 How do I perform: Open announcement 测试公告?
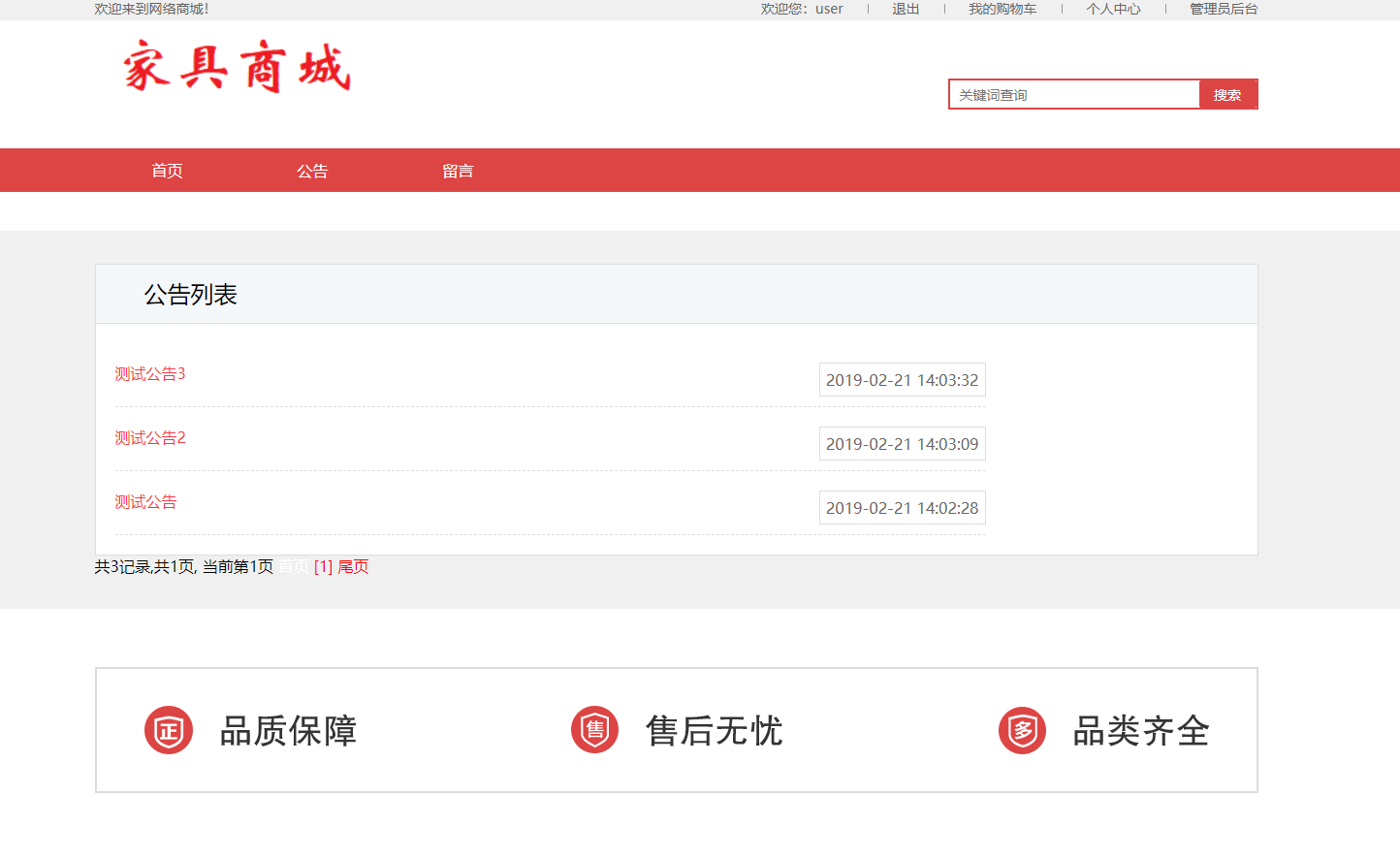click(x=144, y=501)
